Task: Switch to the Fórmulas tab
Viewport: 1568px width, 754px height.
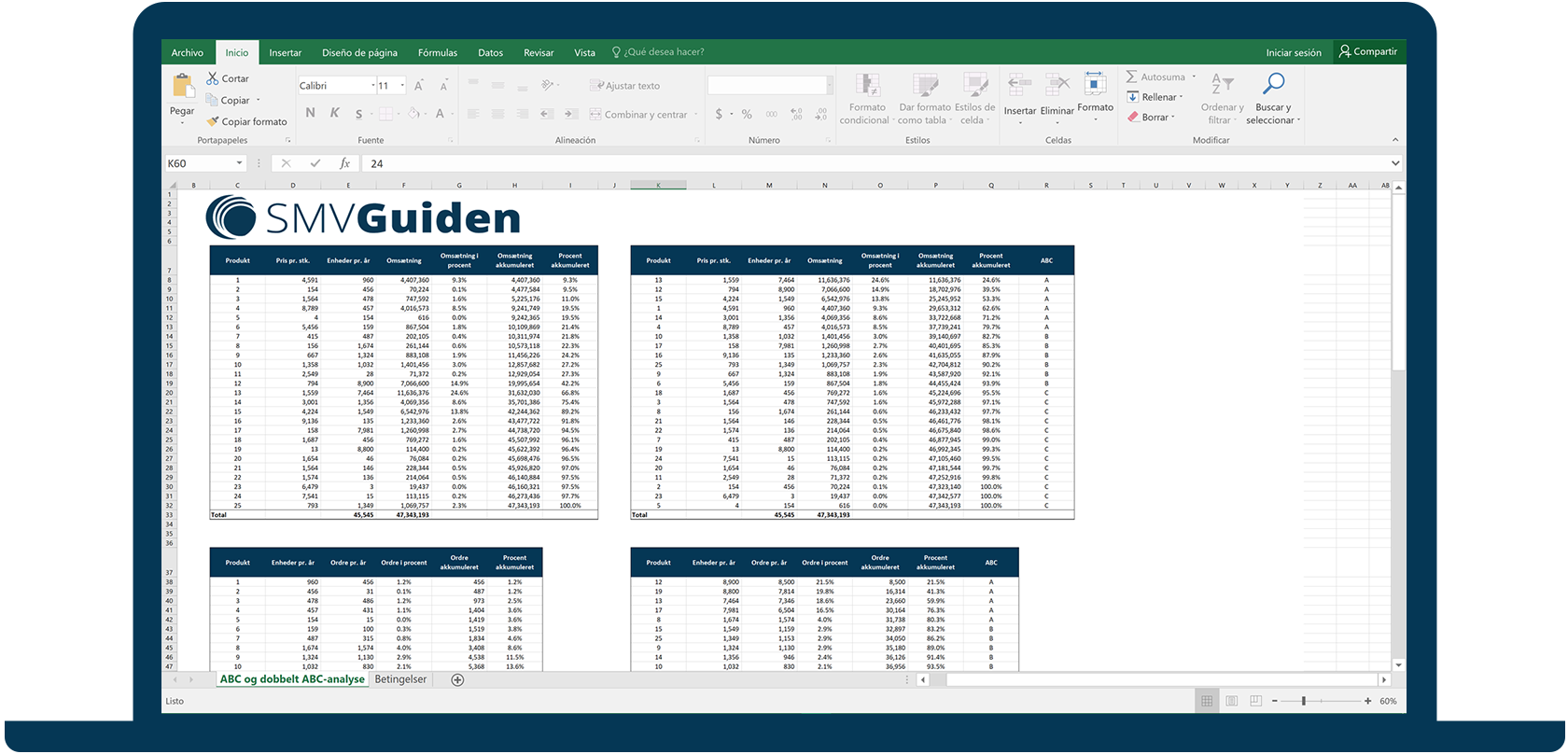Action: [438, 52]
